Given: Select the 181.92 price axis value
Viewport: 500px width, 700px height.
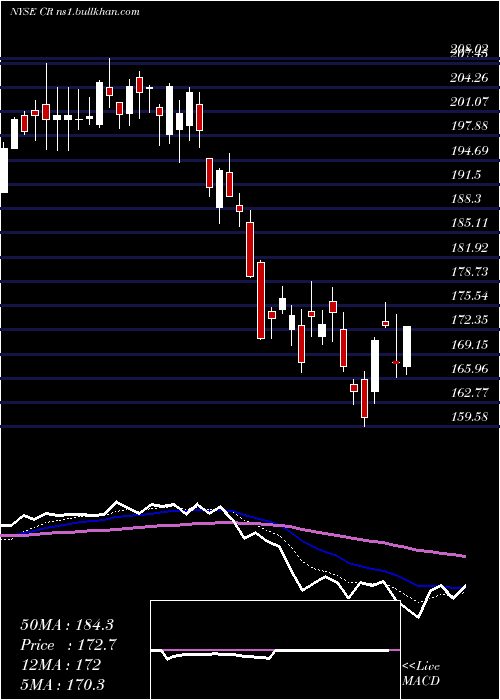Looking at the screenshot, I should 469,247.
